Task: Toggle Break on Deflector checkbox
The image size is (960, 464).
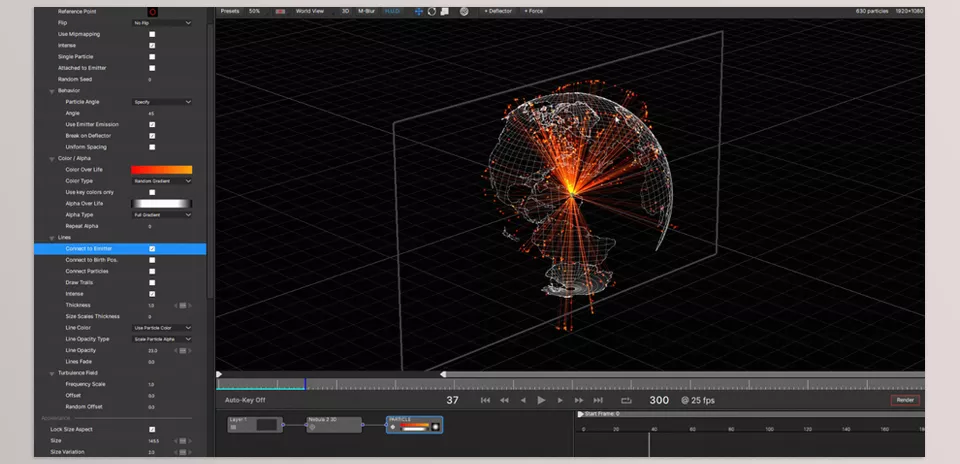Action: tap(152, 136)
